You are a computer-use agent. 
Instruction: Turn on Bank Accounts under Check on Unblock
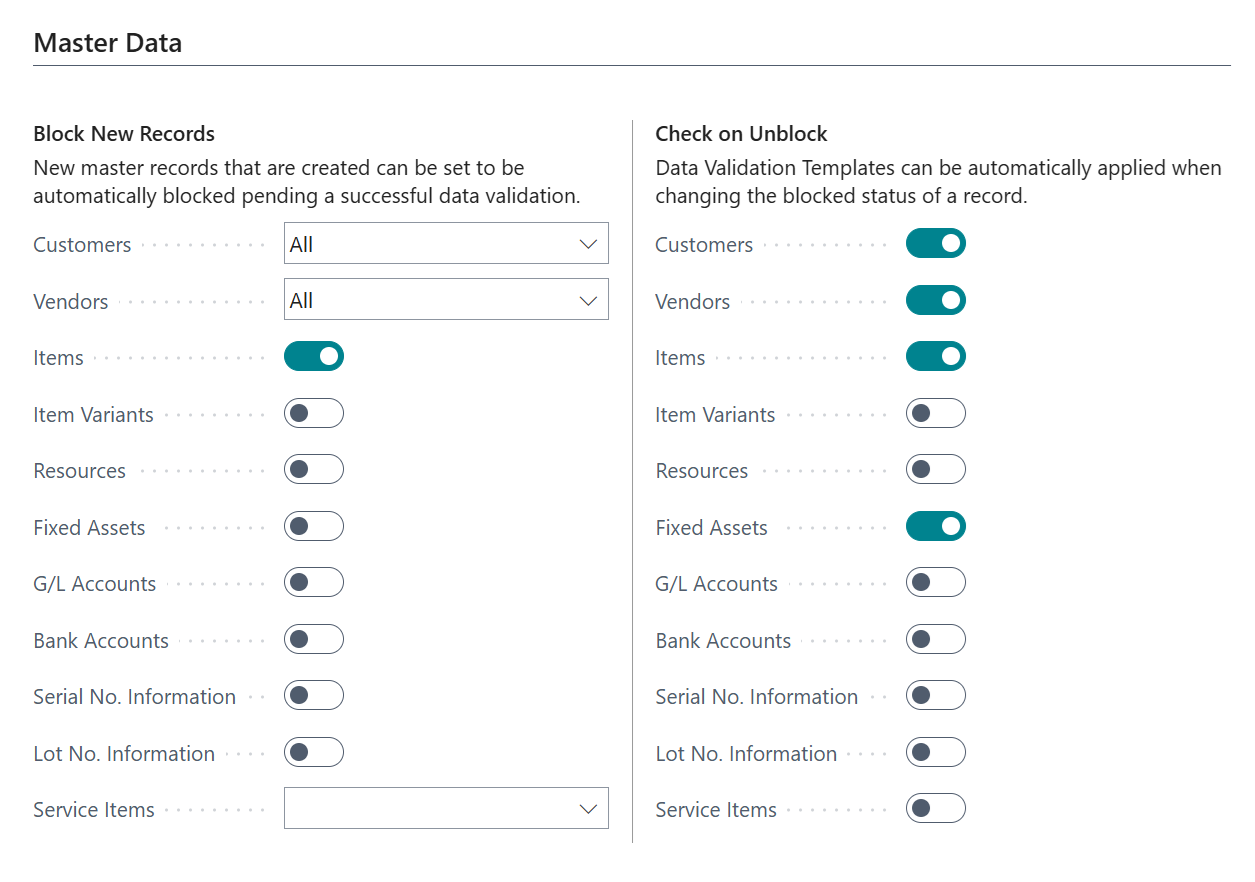click(936, 639)
